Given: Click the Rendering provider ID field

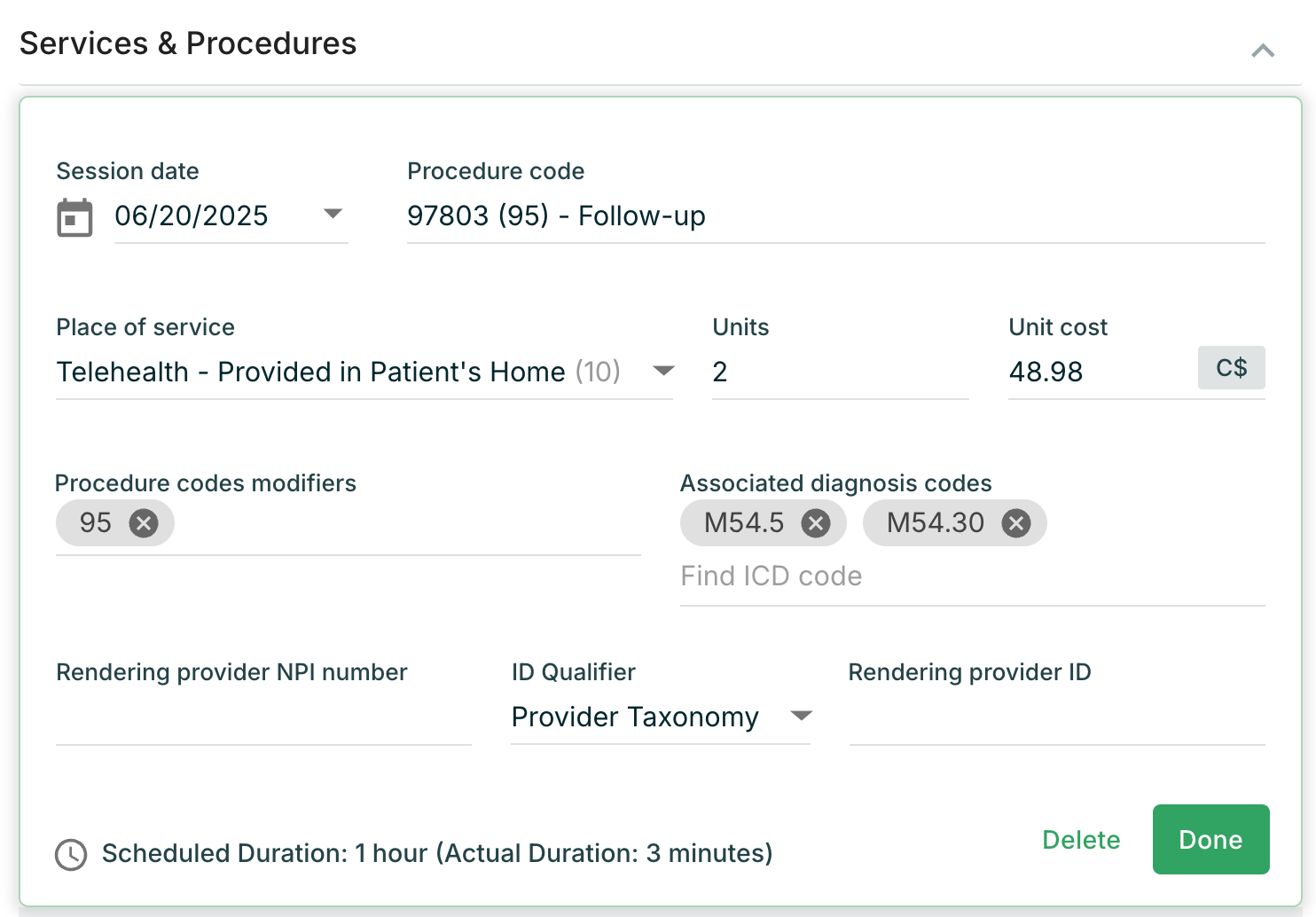Looking at the screenshot, I should [x=1055, y=720].
